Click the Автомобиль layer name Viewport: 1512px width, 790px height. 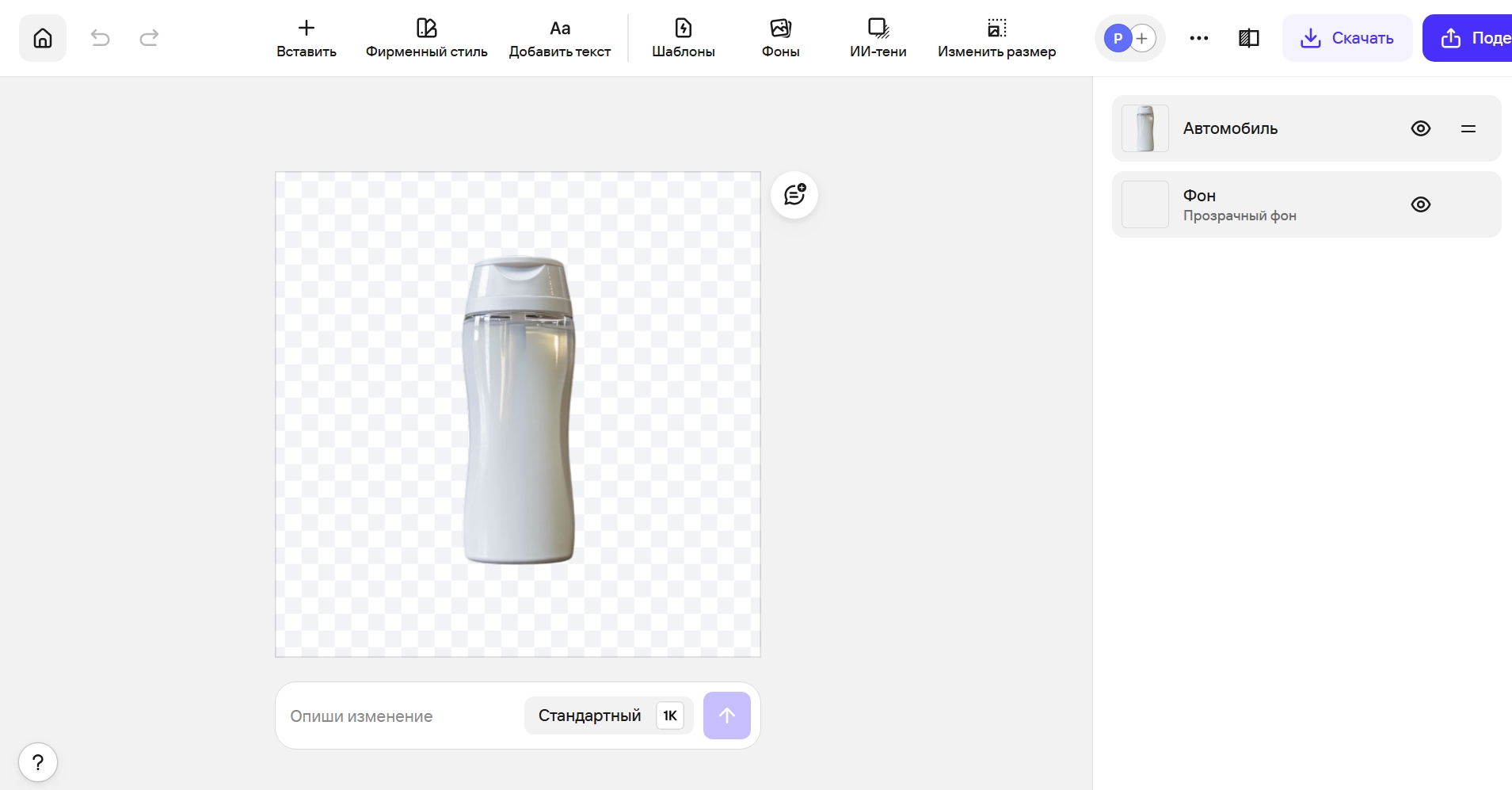(x=1230, y=128)
